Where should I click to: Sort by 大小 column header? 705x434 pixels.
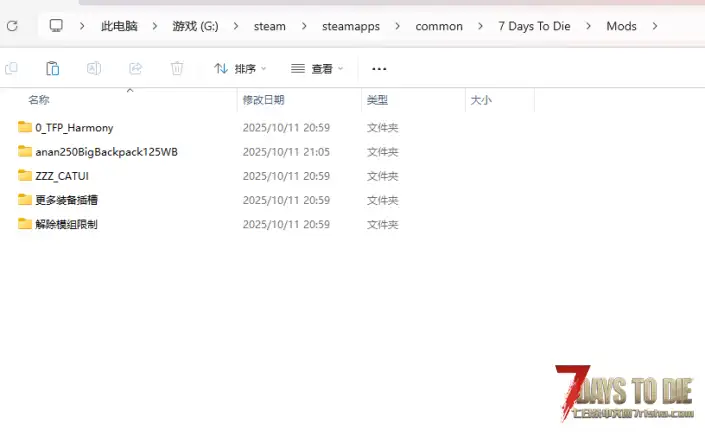click(x=481, y=100)
